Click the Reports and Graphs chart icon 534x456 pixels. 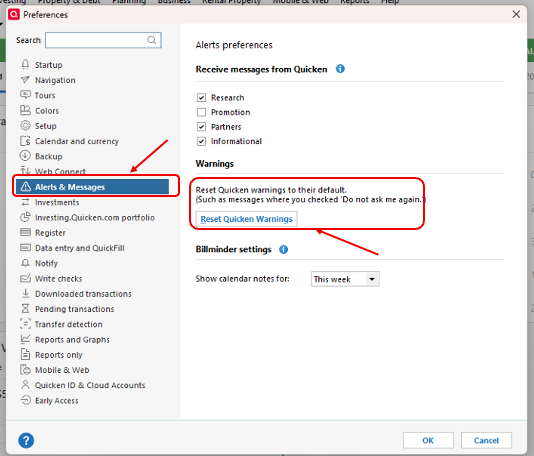[x=25, y=339]
